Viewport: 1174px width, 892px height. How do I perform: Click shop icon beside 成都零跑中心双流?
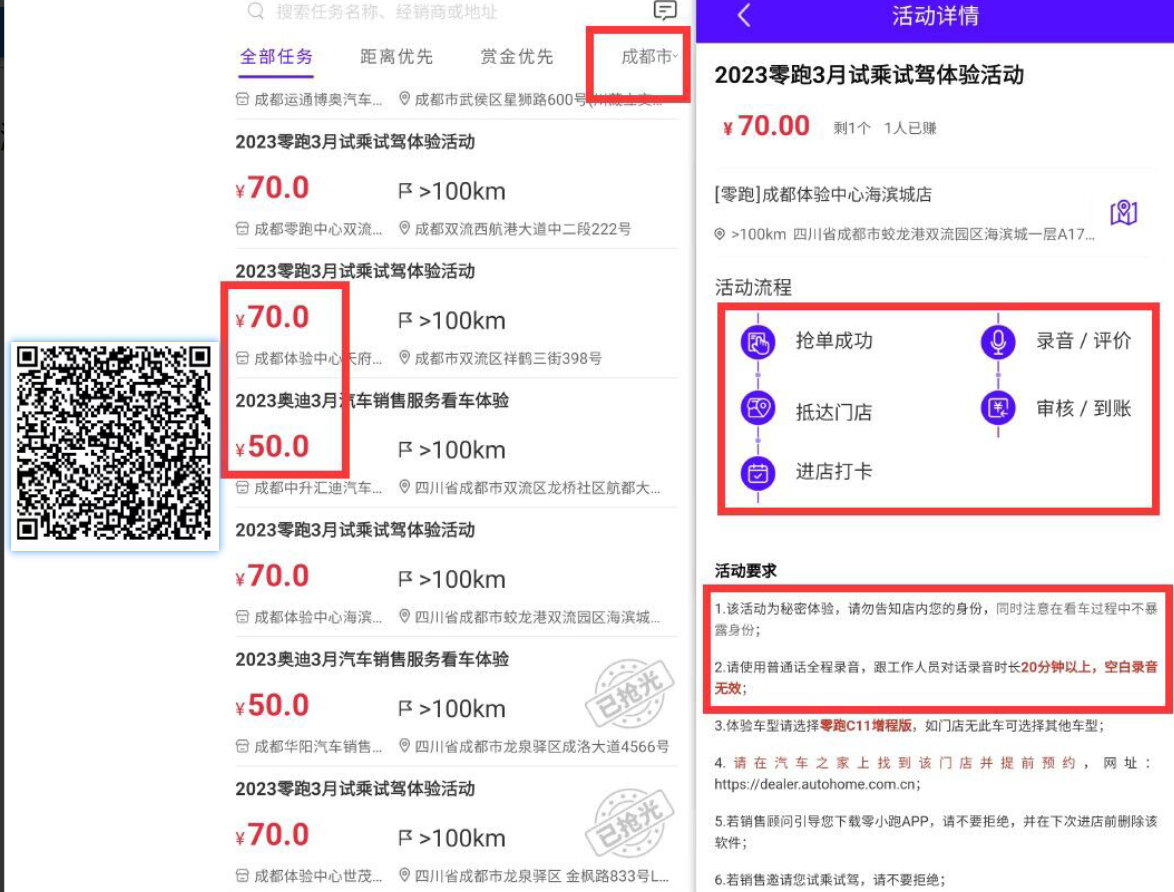pyautogui.click(x=242, y=228)
